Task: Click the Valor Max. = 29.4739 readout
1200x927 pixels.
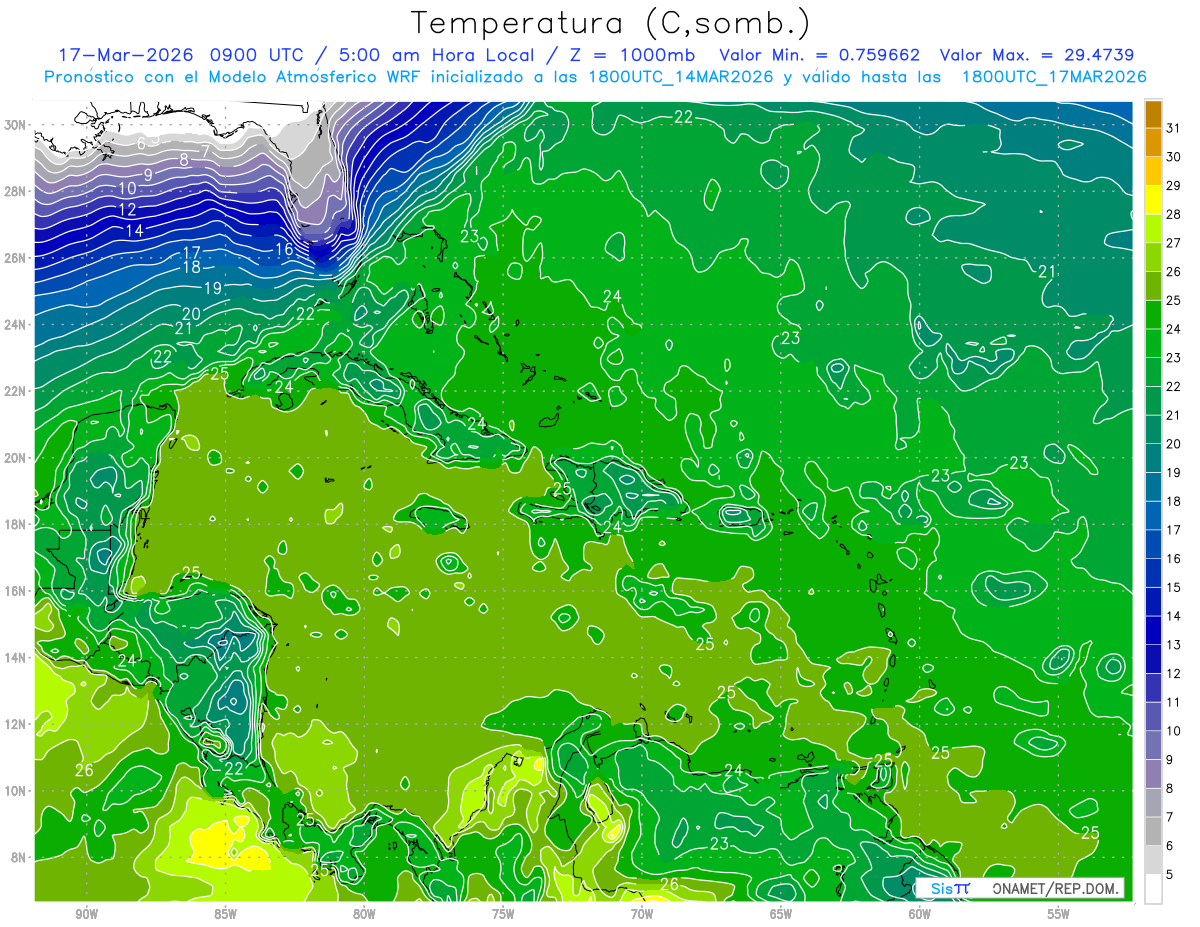Action: (1037, 55)
